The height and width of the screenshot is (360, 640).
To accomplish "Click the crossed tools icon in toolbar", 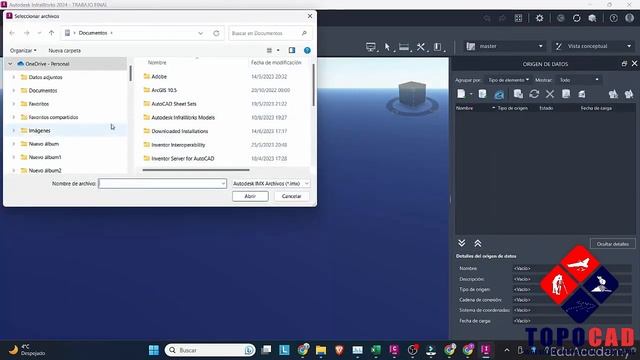I will pos(421,47).
